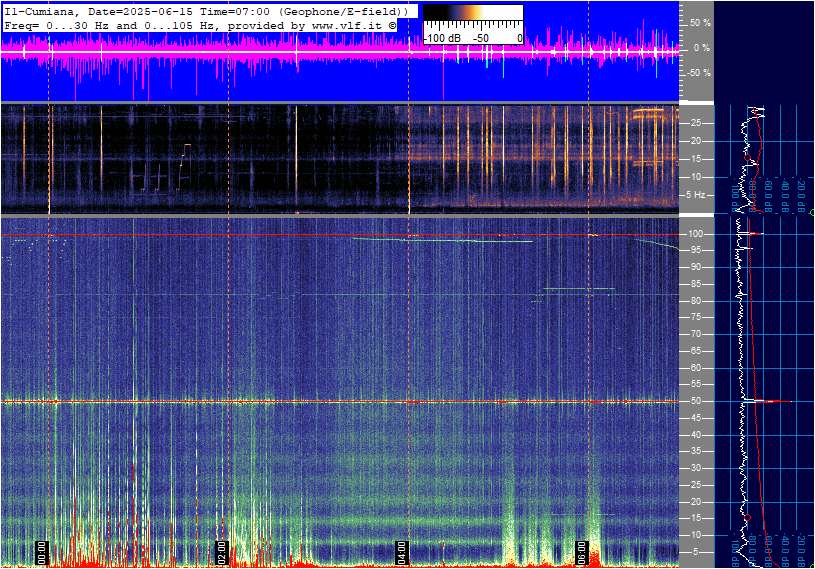Click the 06:00 time marker
The width and height of the screenshot is (815, 569).
pos(581,552)
